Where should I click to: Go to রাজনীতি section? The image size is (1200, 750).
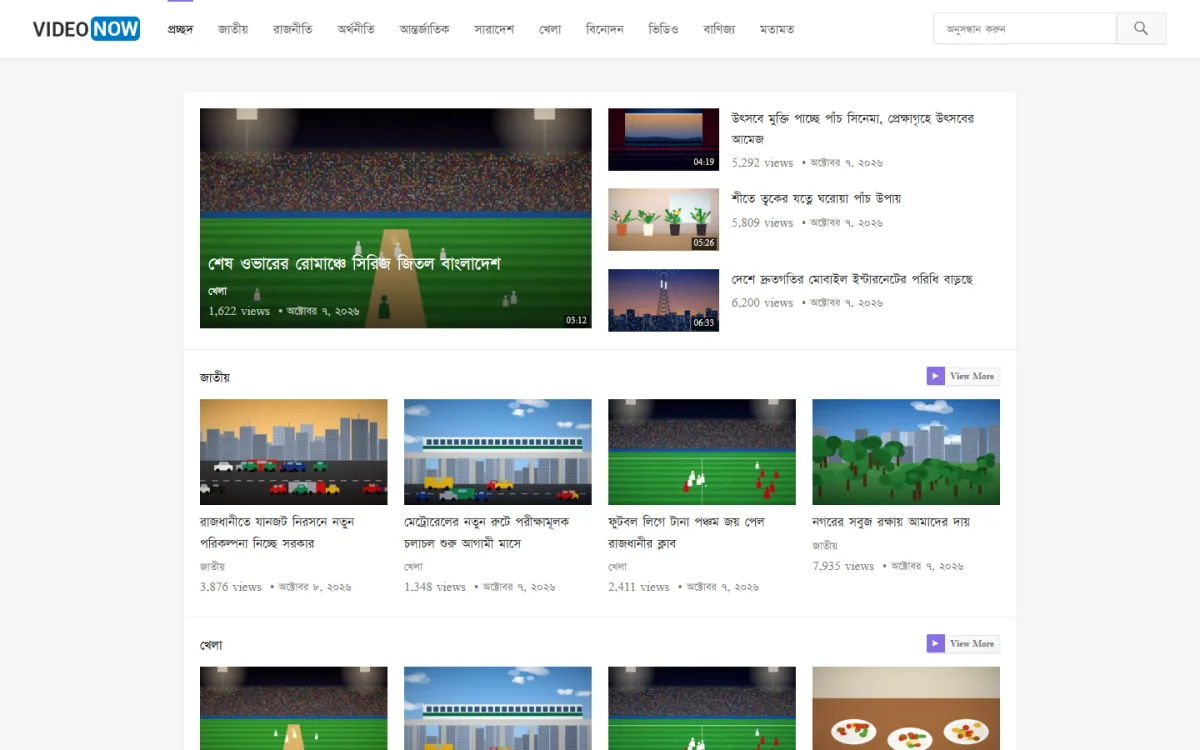coord(293,29)
